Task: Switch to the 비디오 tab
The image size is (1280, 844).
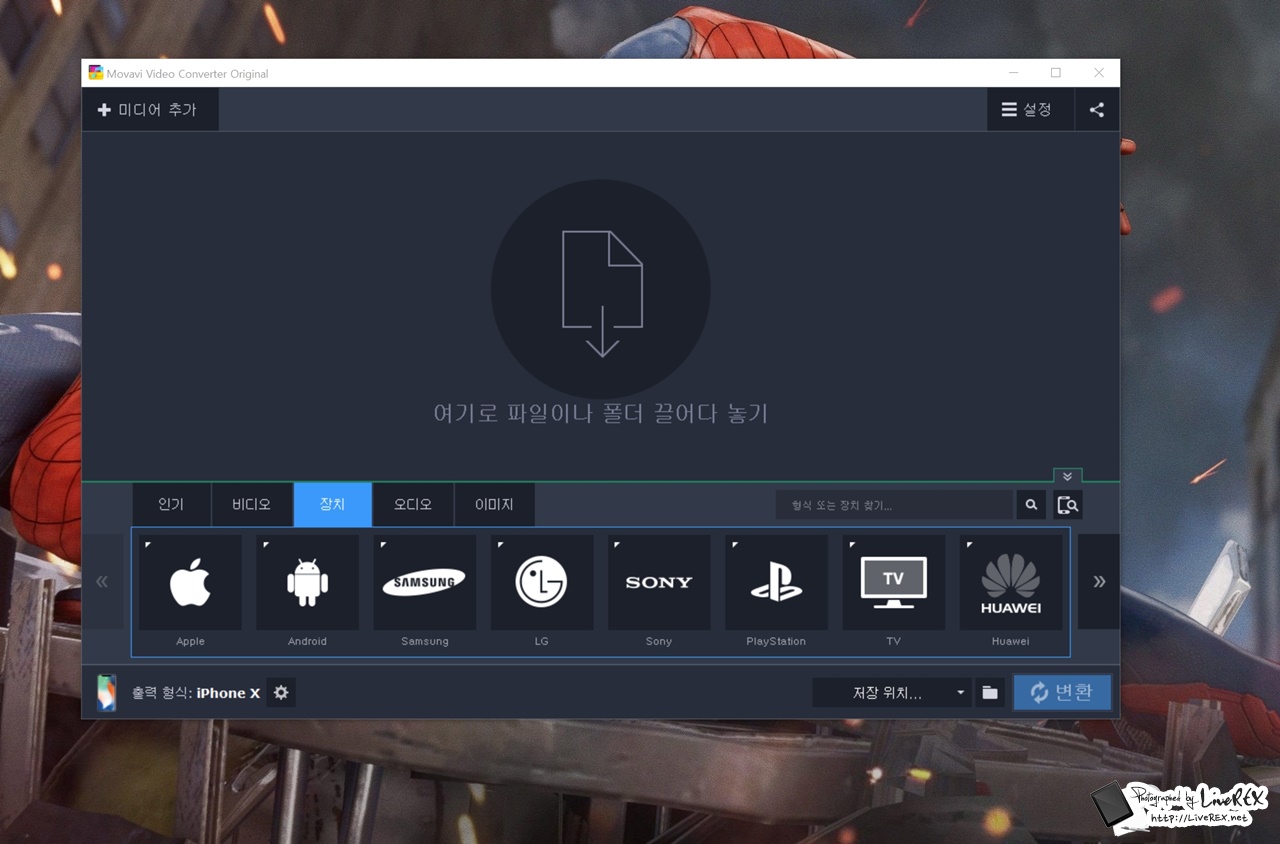Action: pyautogui.click(x=252, y=504)
